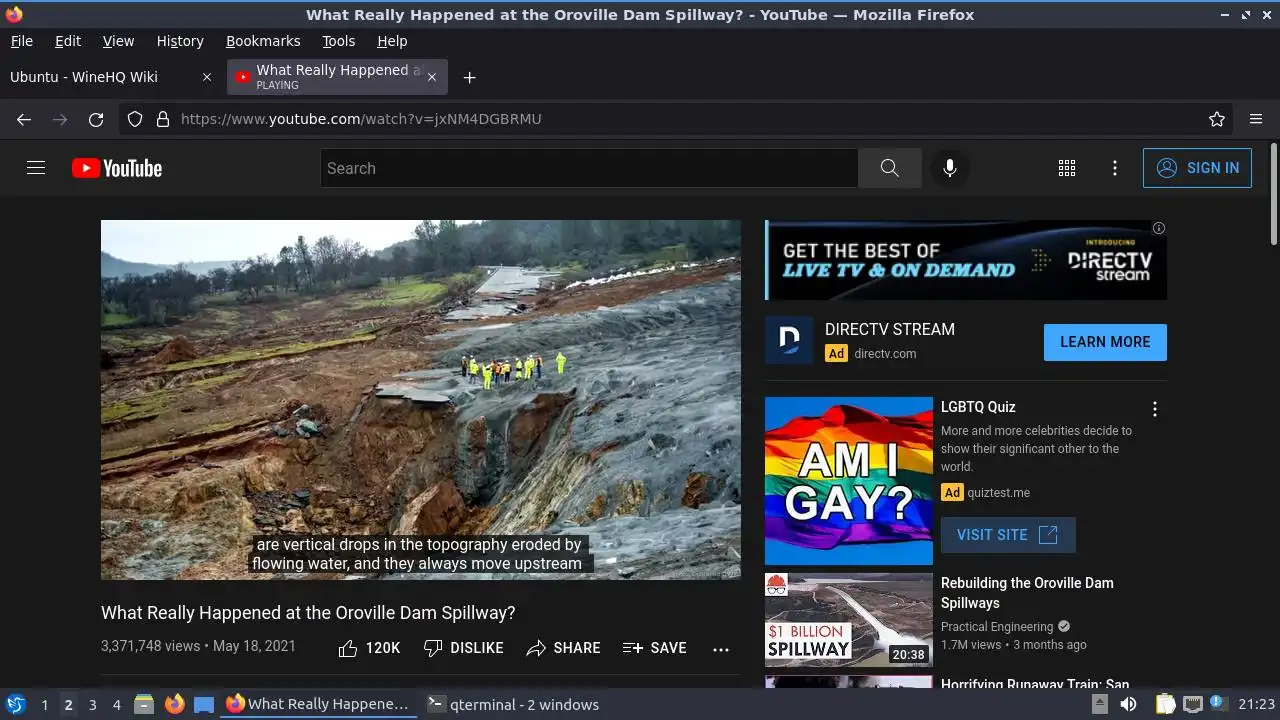Open ad info icon on DIRECTV banner

click(1159, 228)
